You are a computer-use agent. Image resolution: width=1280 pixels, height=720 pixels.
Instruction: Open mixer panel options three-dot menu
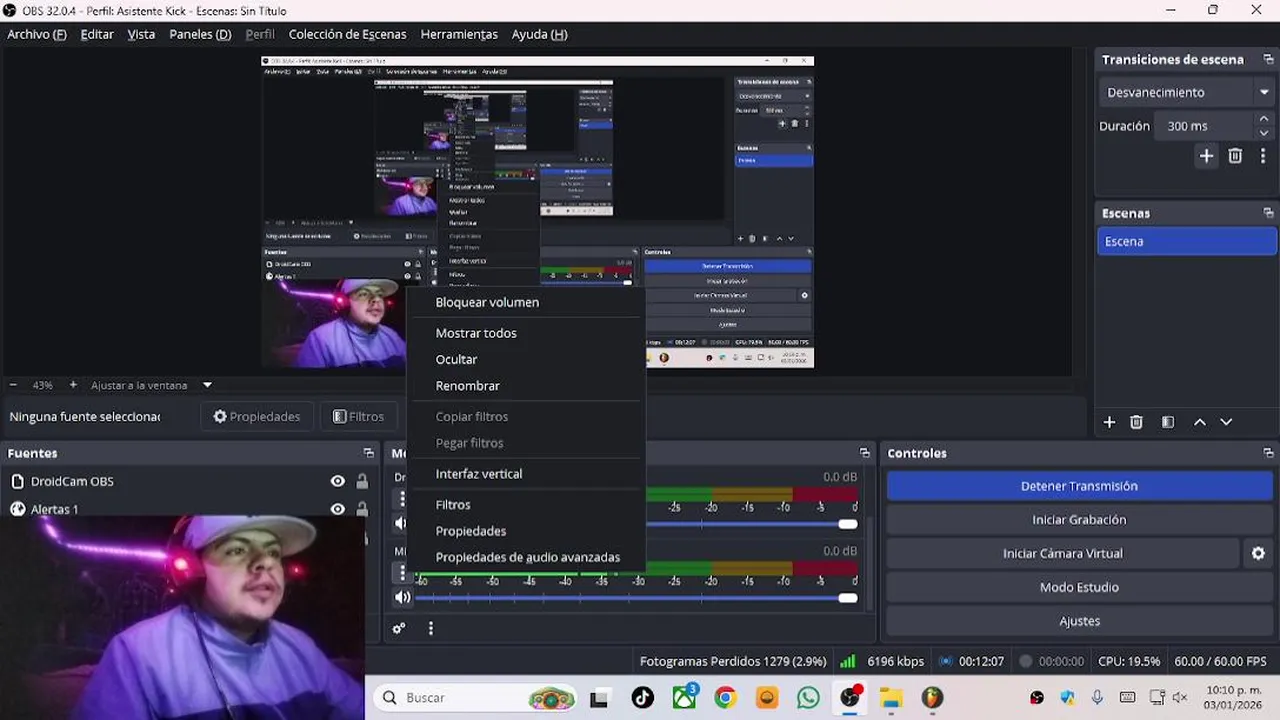431,629
